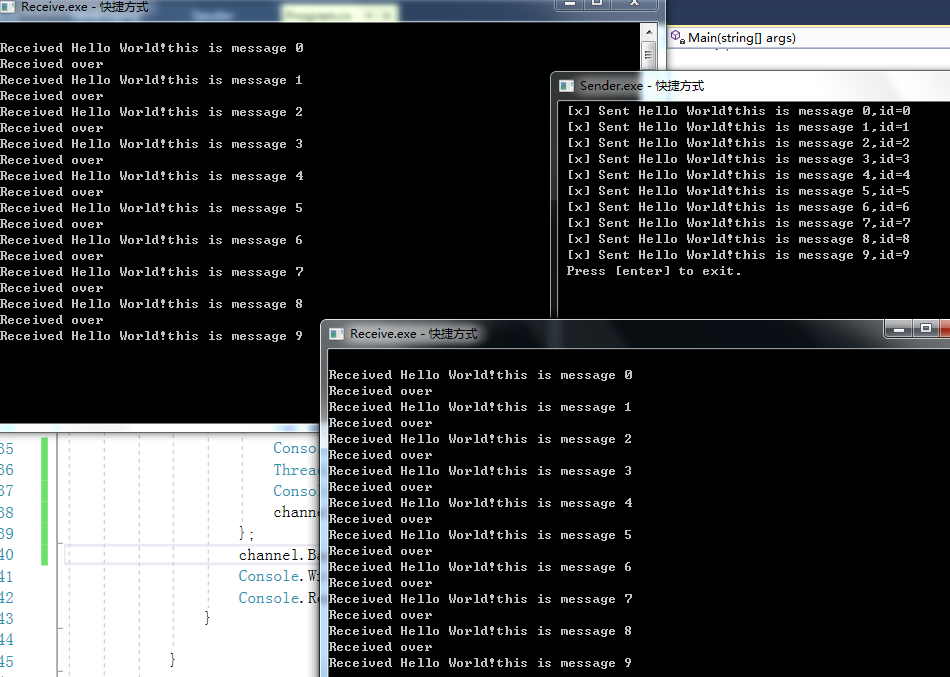Click 'Sent ... message 2,id=2' line in Sender.exe

click(739, 143)
